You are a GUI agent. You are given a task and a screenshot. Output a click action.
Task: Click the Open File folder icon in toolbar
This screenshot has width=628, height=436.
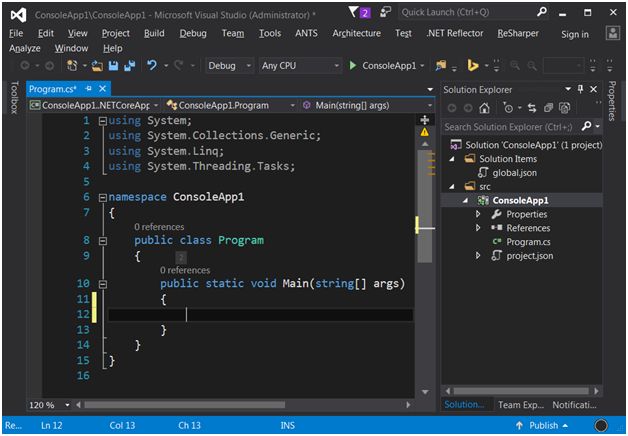click(x=97, y=66)
